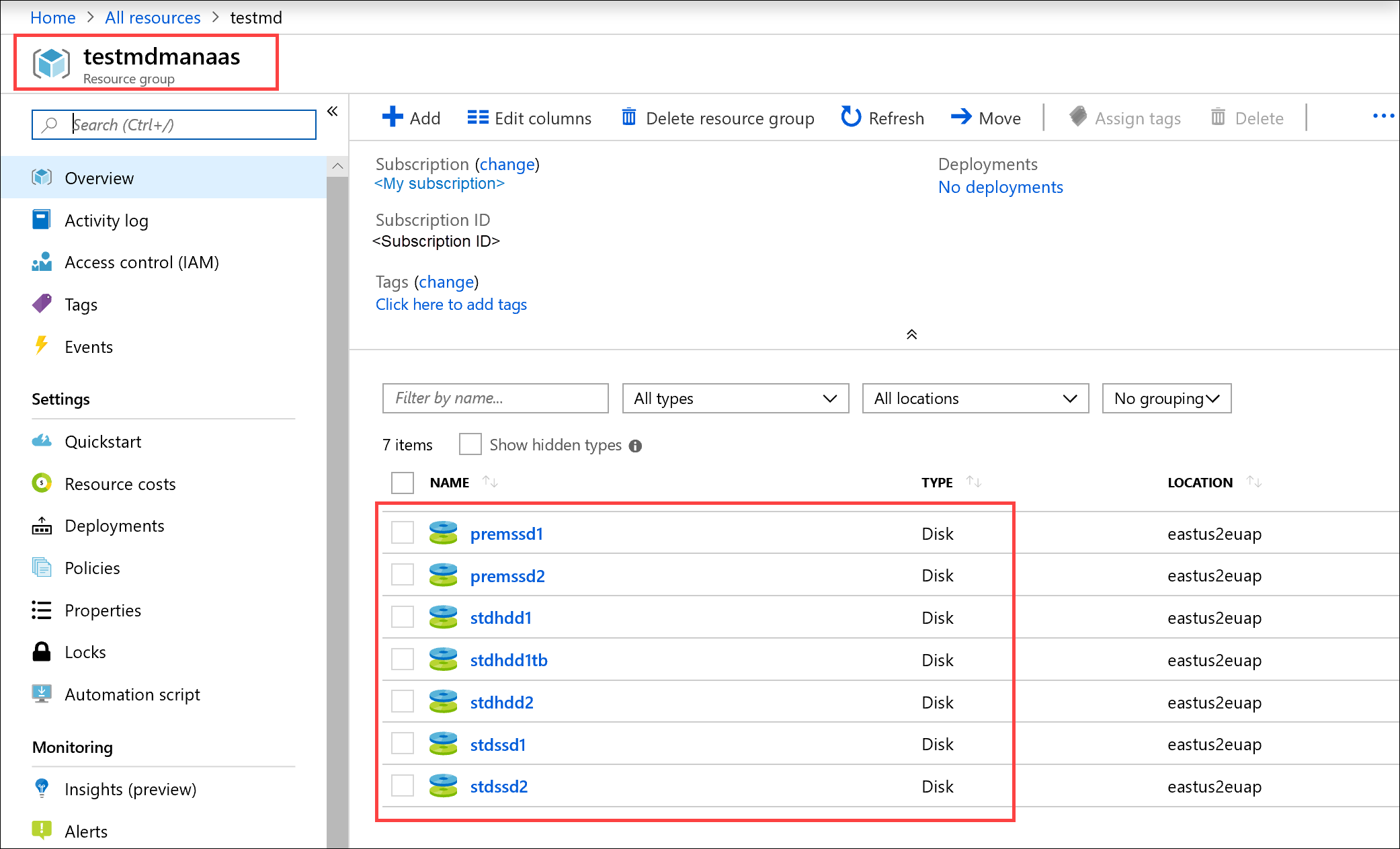
Task: Sort by TYPE column arrows
Action: click(974, 482)
